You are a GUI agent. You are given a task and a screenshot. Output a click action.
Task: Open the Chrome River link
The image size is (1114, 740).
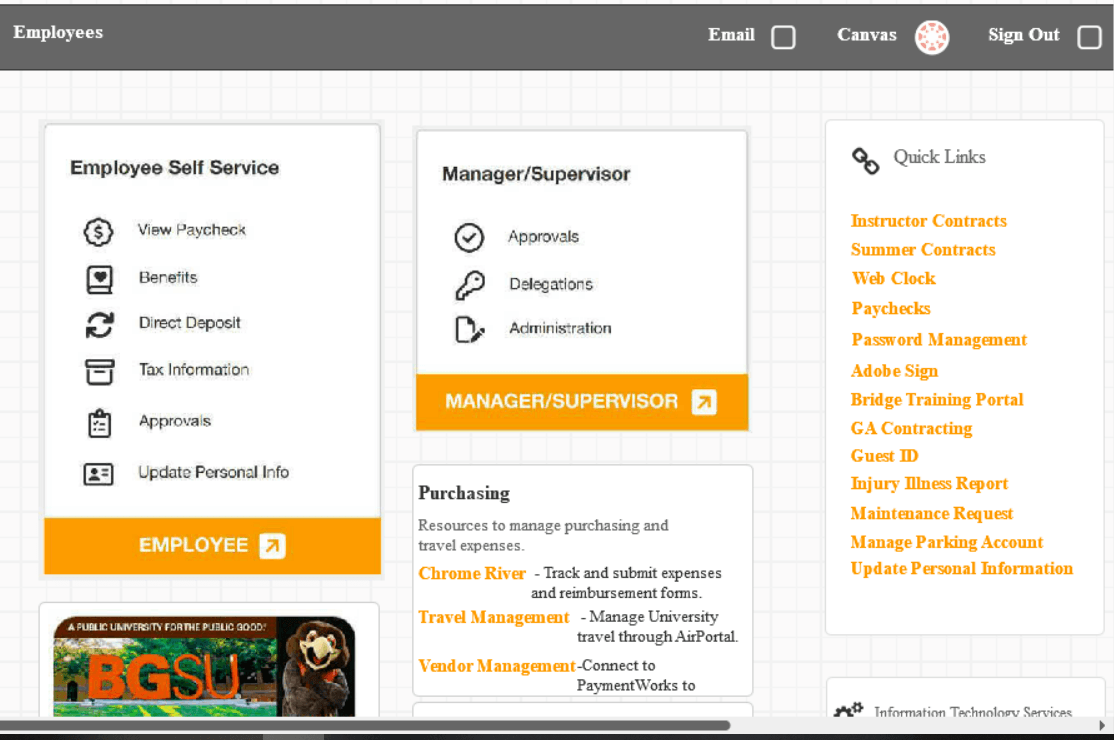pyautogui.click(x=472, y=574)
